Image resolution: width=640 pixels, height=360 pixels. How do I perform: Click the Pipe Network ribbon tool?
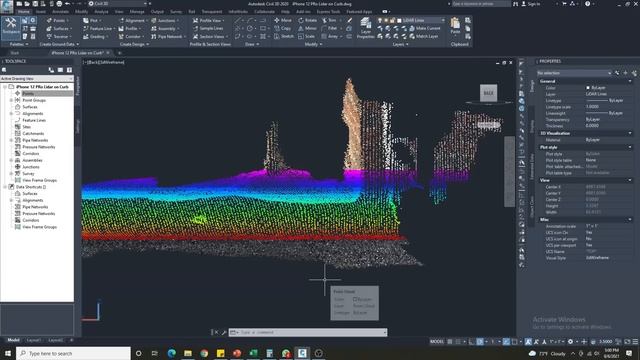tap(167, 36)
